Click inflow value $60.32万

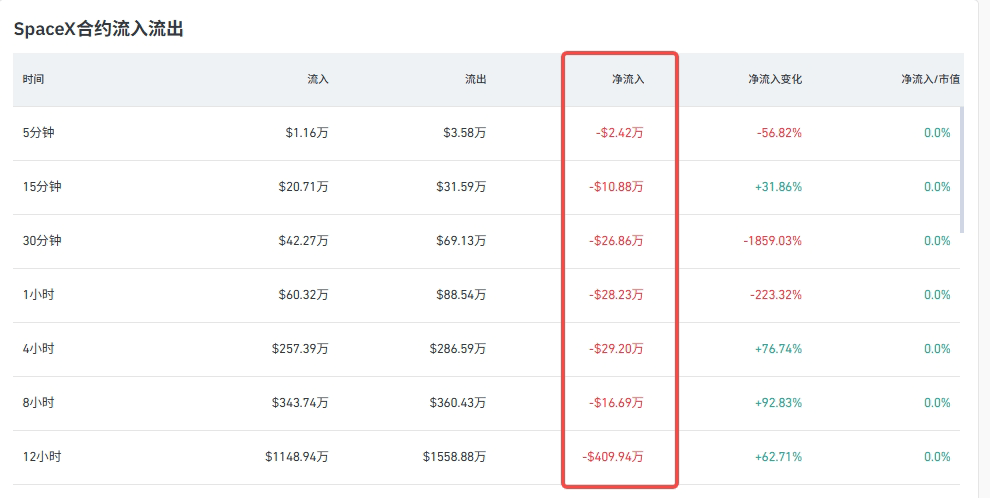tap(303, 295)
